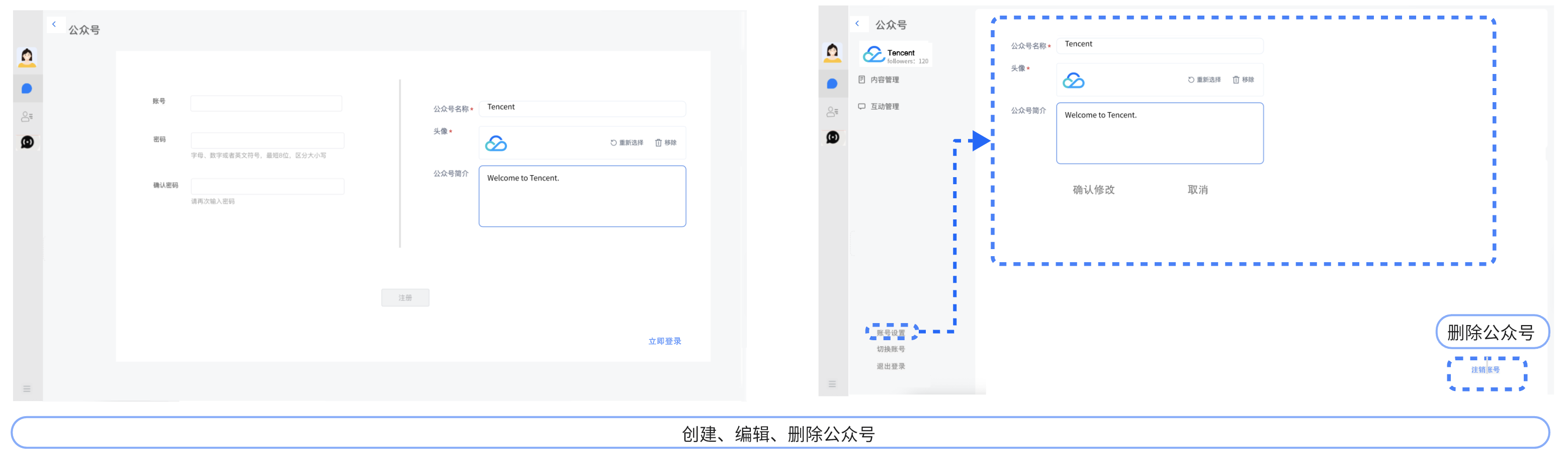Screen dimensions: 1568x467
Task: Open black chat icon in edit screen sidebar
Action: pos(833,137)
